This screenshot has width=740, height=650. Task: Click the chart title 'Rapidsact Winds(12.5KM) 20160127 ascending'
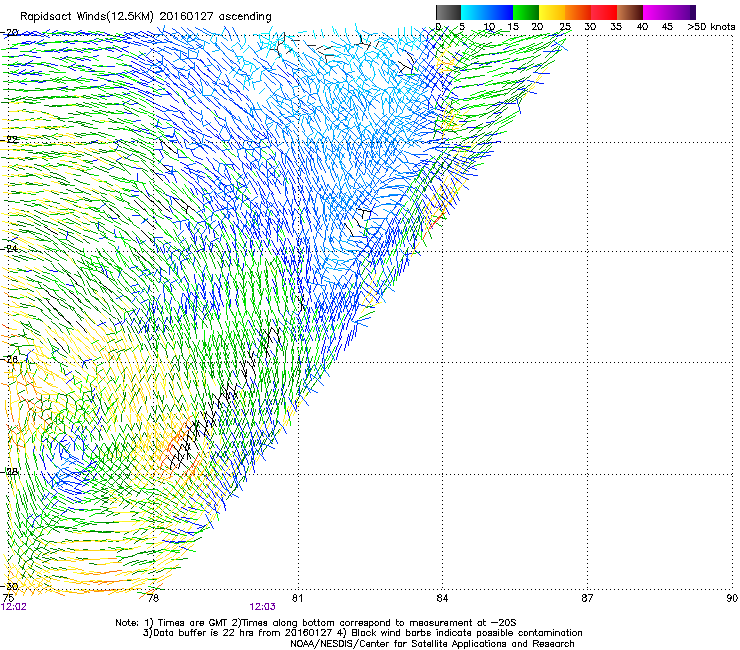tap(146, 17)
